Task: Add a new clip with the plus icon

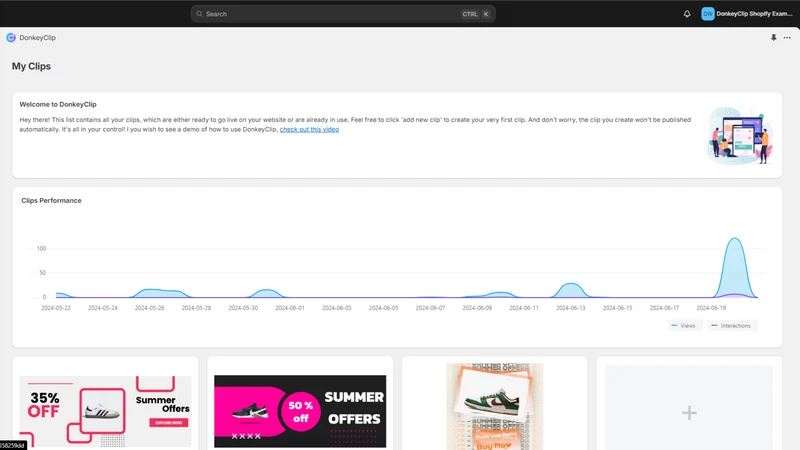Action: 689,412
